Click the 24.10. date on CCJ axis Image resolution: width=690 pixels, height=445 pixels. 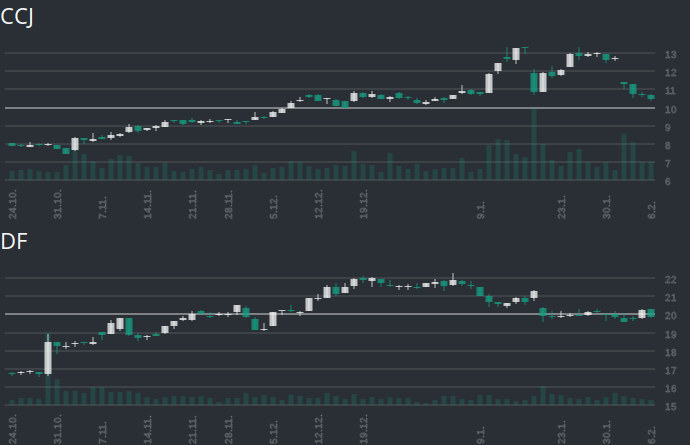click(x=12, y=205)
